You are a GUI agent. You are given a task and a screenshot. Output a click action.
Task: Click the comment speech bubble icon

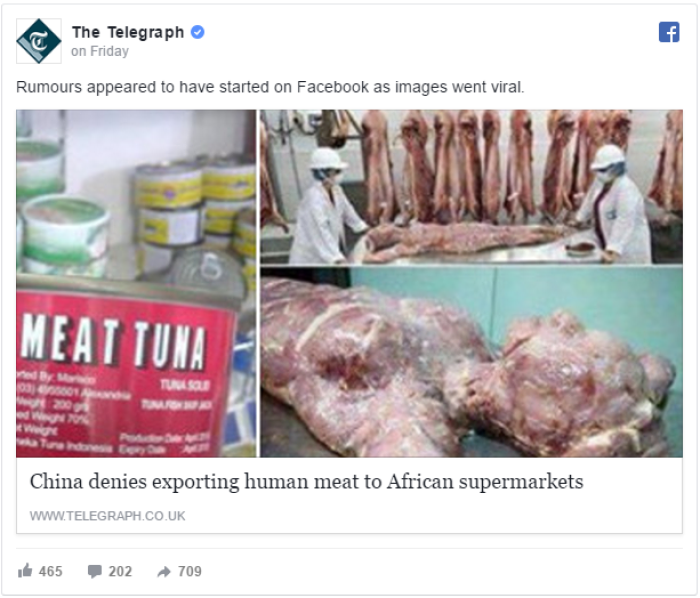pyautogui.click(x=95, y=571)
